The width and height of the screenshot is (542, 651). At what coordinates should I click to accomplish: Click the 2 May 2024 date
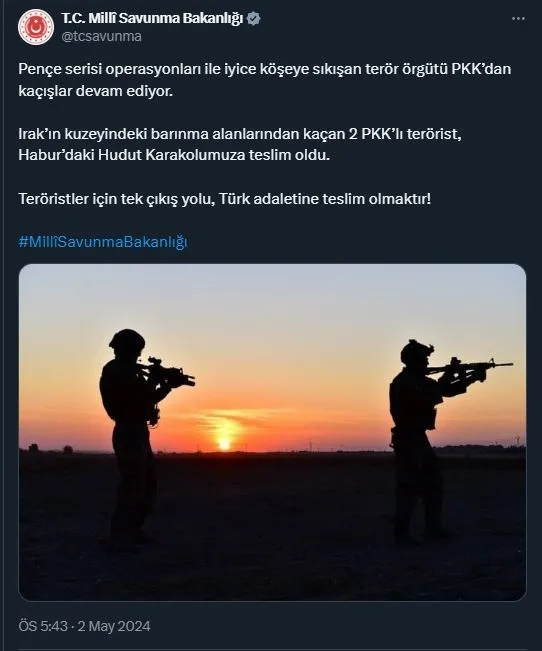click(114, 626)
